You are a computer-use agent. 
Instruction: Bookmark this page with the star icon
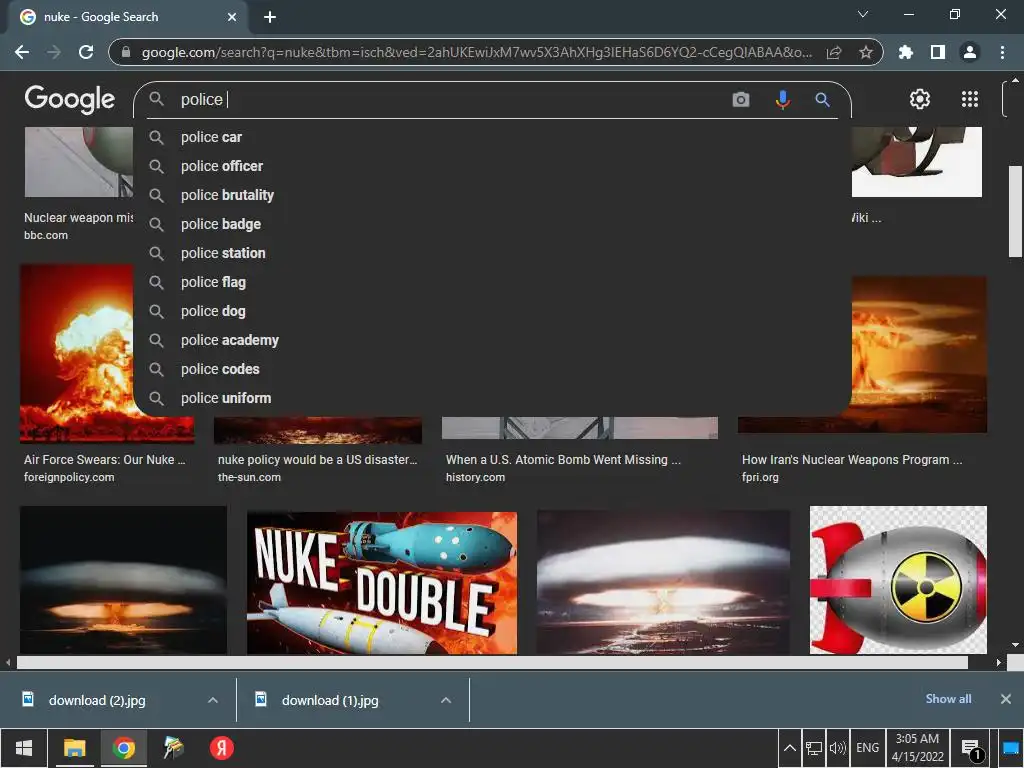click(865, 52)
